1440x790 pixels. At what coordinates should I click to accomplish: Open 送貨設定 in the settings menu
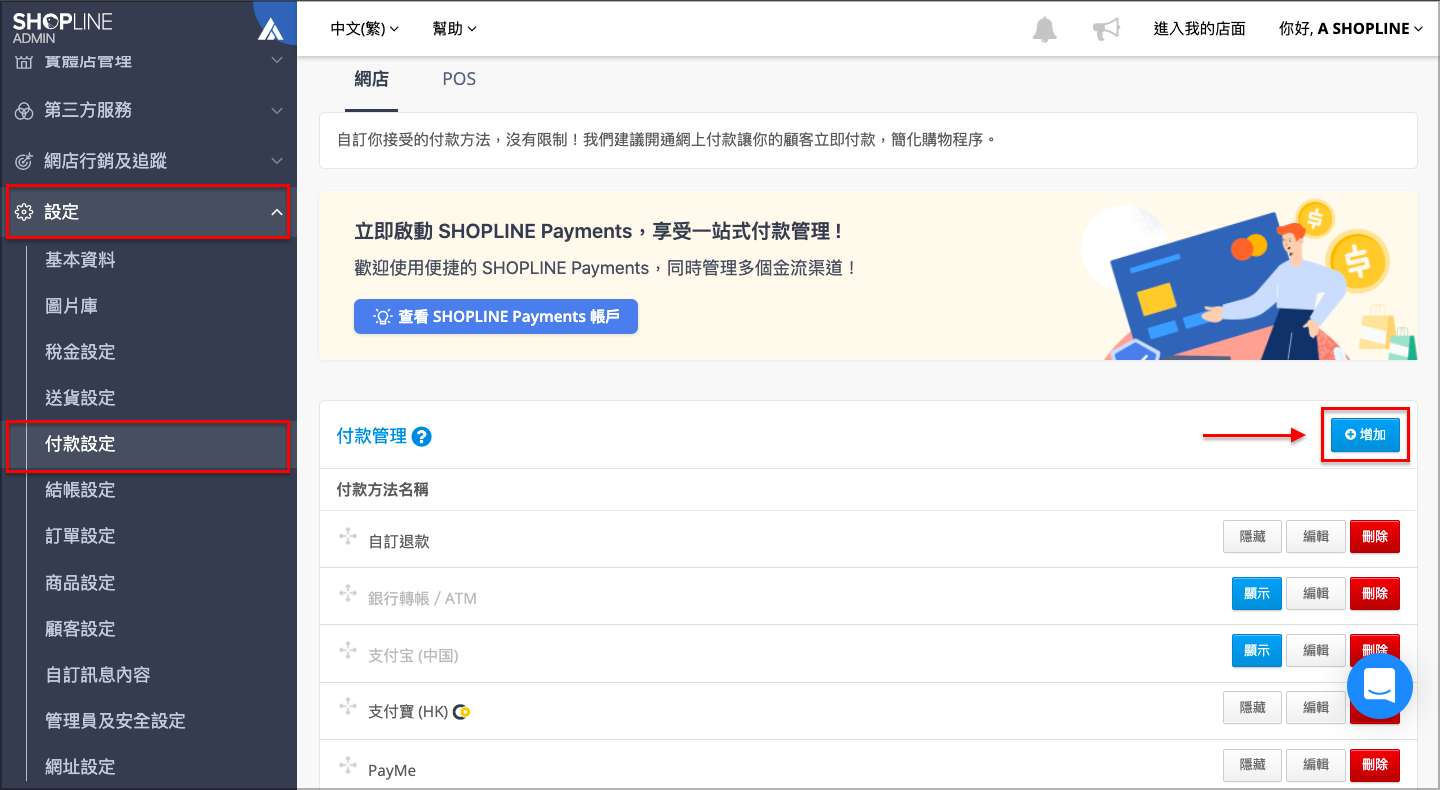point(80,398)
